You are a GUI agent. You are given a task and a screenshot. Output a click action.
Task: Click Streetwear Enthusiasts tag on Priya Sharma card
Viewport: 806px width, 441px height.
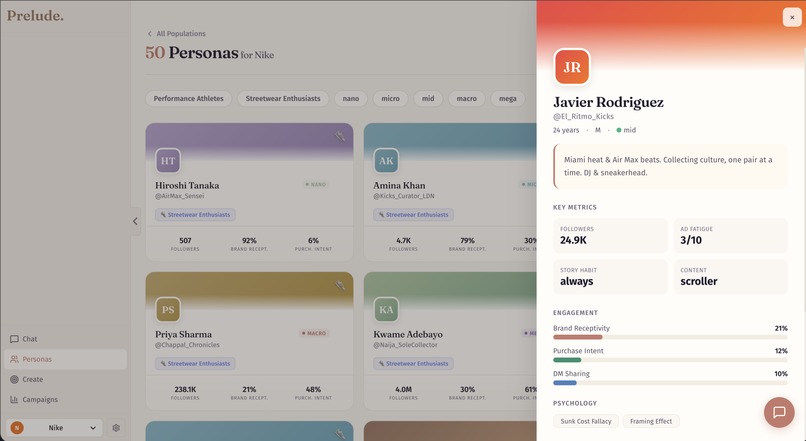(195, 364)
